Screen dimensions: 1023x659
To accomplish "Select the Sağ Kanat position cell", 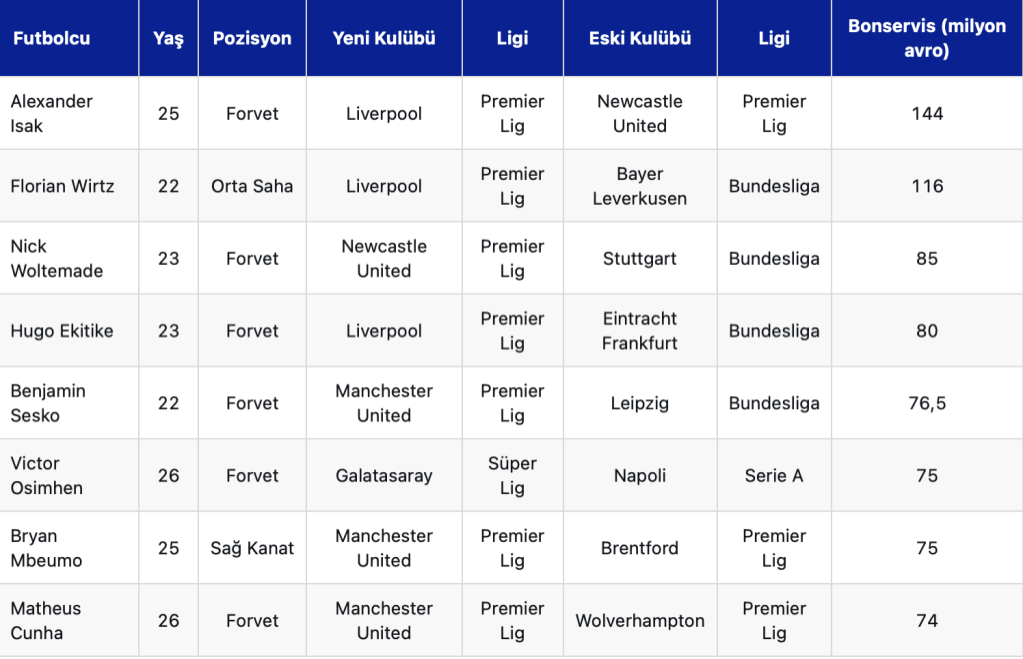I will tap(252, 548).
